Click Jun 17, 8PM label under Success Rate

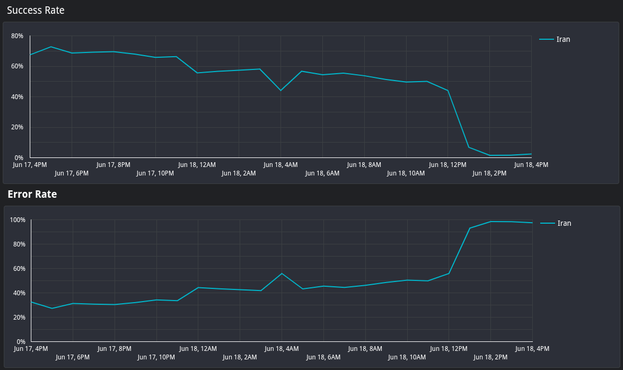[x=113, y=165]
